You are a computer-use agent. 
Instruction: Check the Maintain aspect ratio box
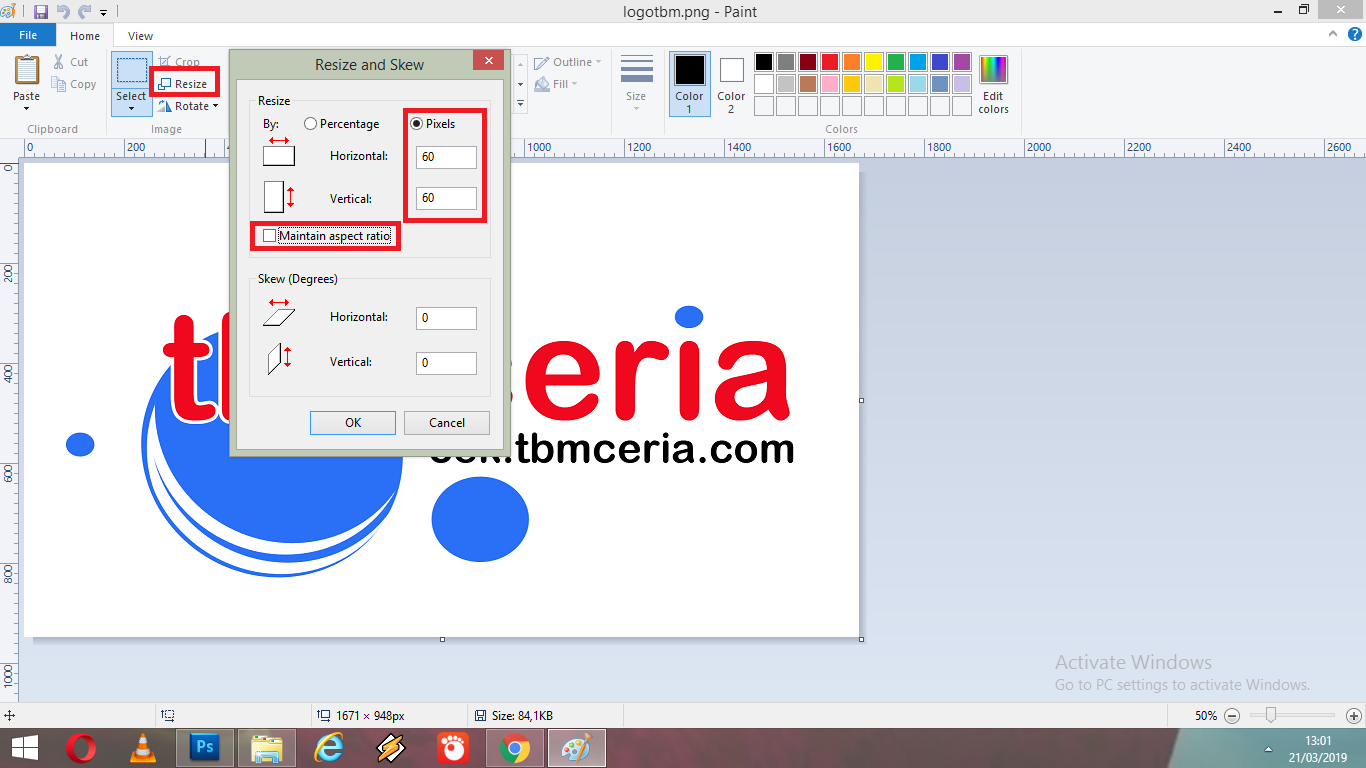coord(268,236)
